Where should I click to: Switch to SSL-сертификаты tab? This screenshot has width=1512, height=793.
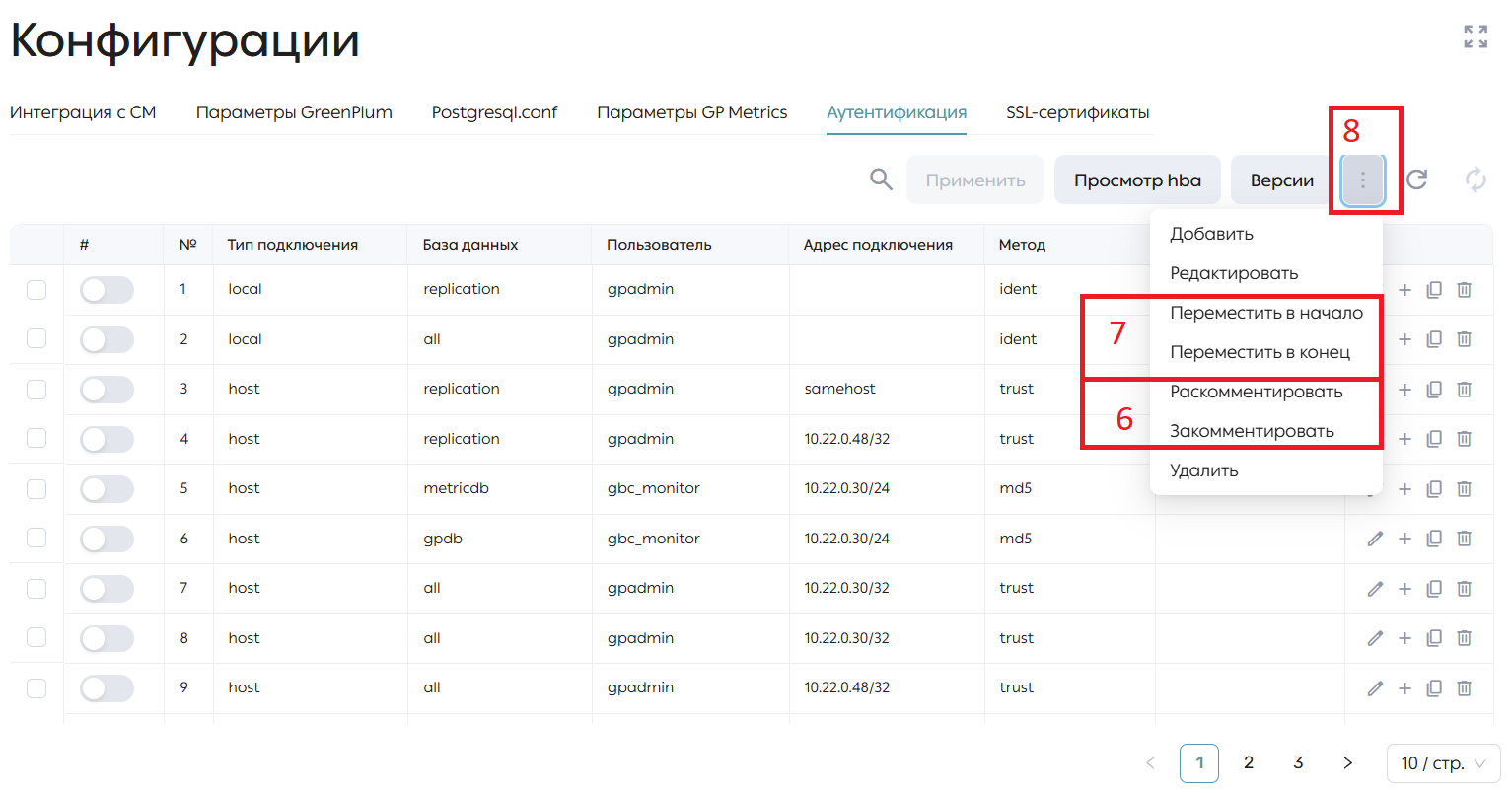pos(1078,112)
